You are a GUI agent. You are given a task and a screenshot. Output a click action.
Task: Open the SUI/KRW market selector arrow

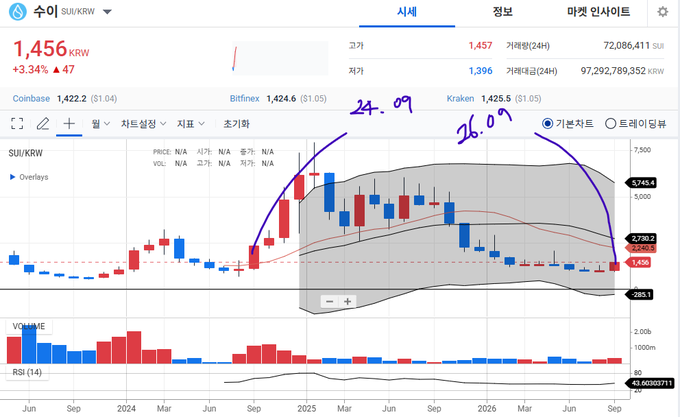pos(107,12)
